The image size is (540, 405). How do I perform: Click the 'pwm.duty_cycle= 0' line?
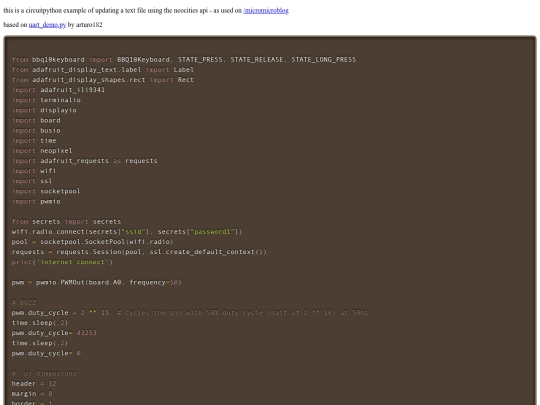46,353
